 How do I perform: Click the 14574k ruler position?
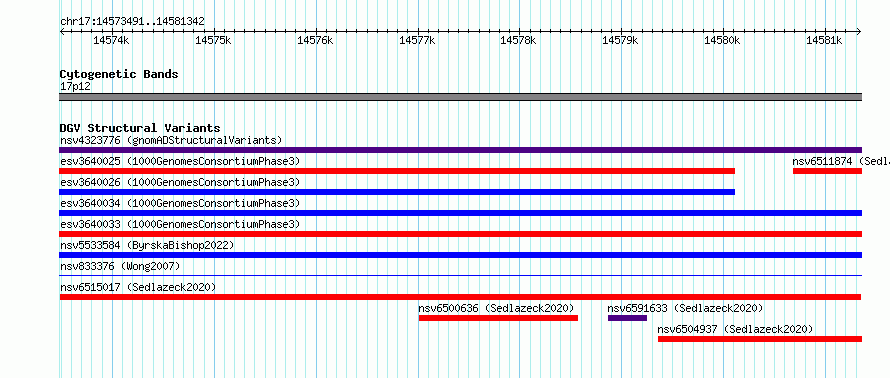(x=112, y=40)
